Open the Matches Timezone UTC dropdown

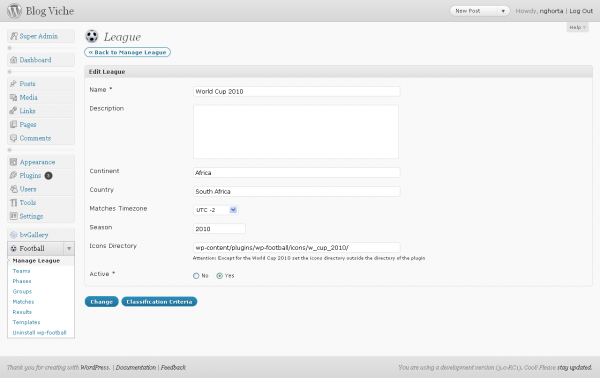216,210
